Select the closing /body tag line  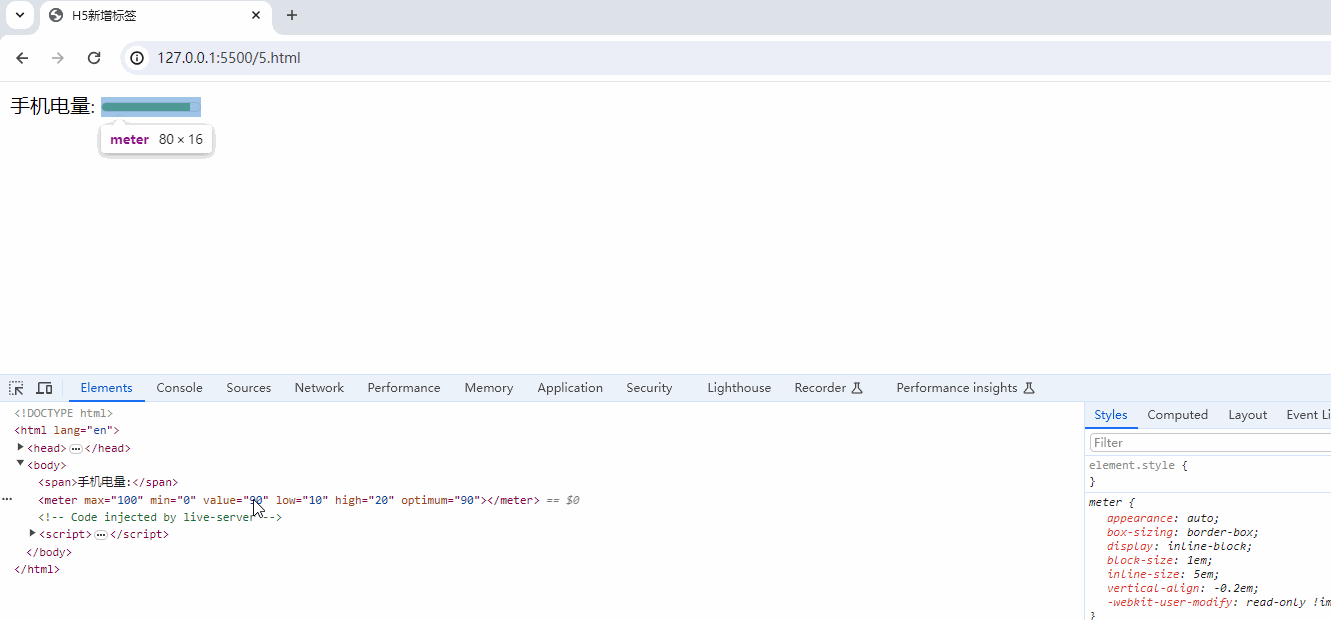49,552
